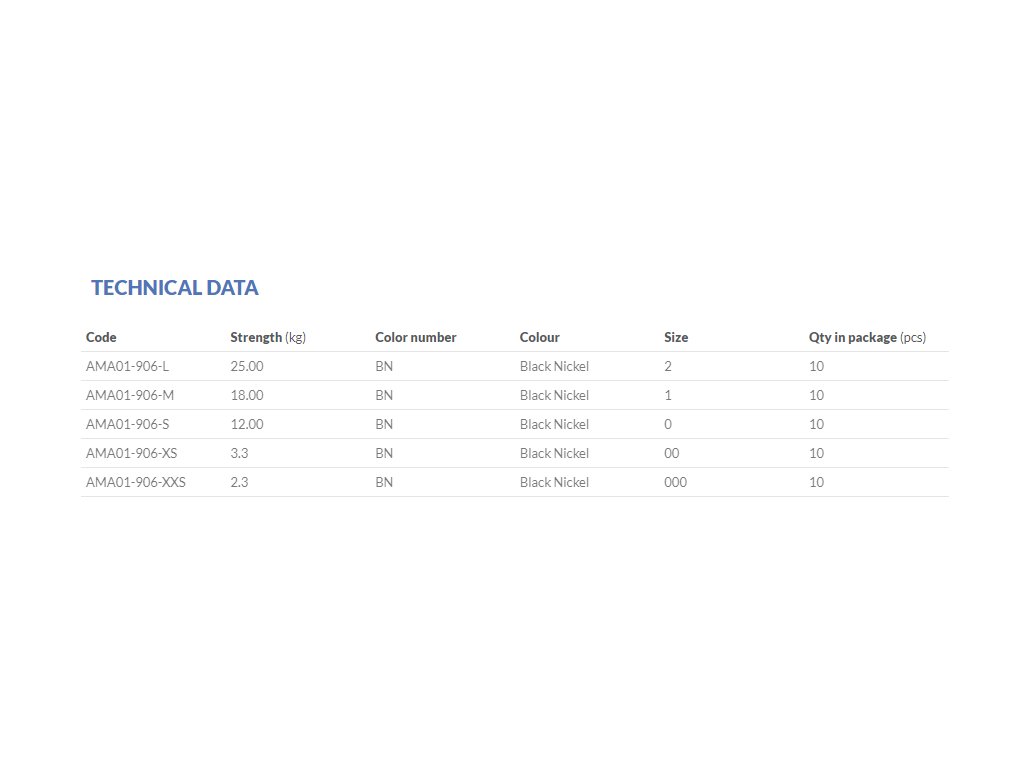Click size value 00

coord(671,453)
